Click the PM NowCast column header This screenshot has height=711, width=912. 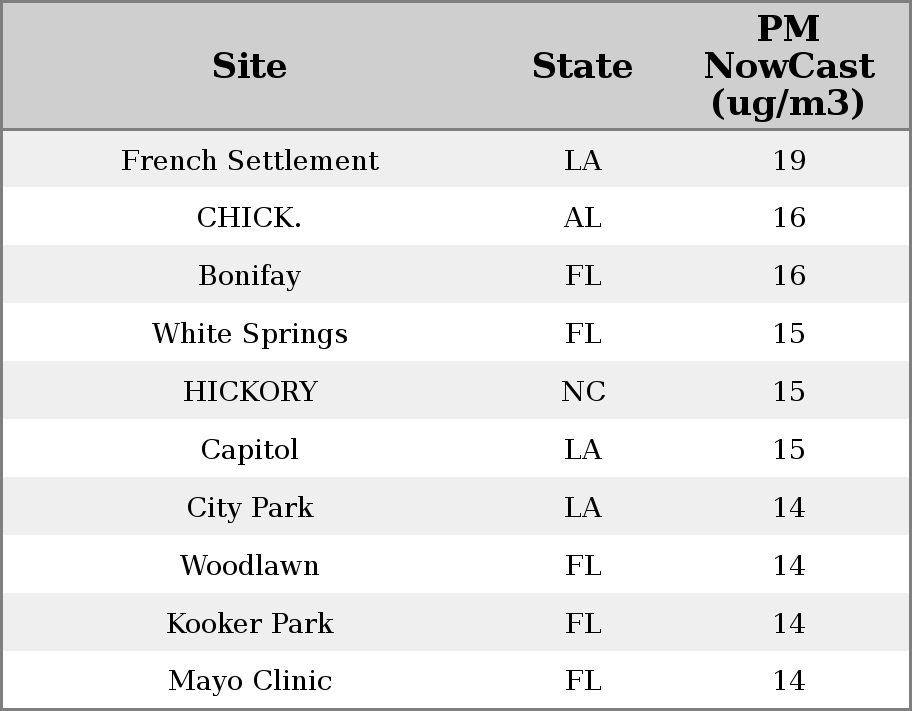point(788,66)
